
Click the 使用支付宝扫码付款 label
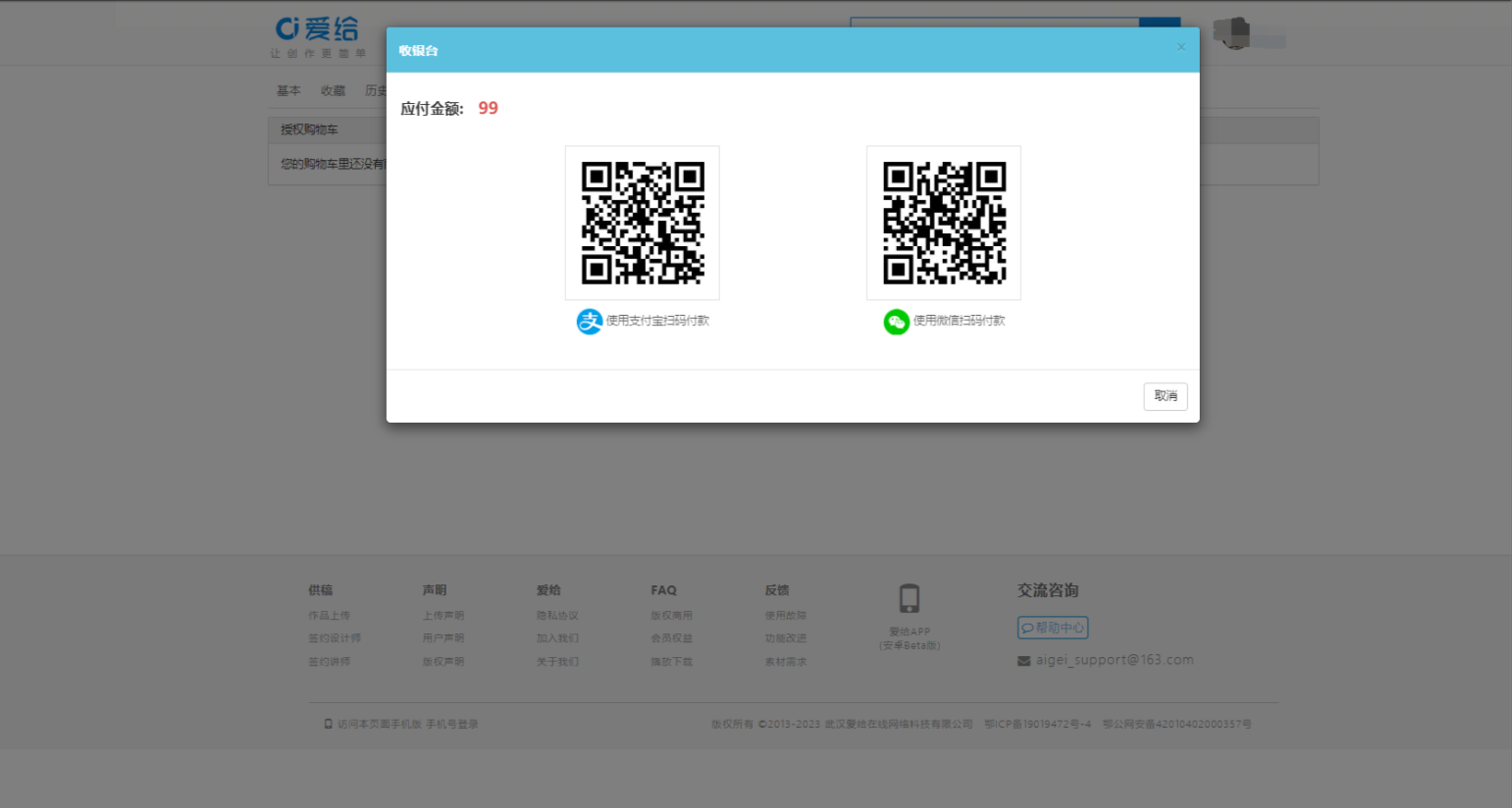click(x=657, y=321)
